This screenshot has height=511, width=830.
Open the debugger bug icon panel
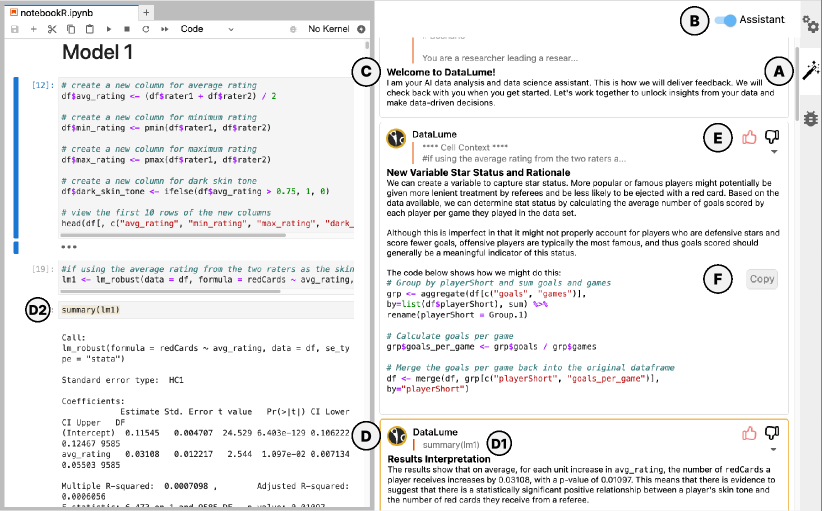coord(810,118)
